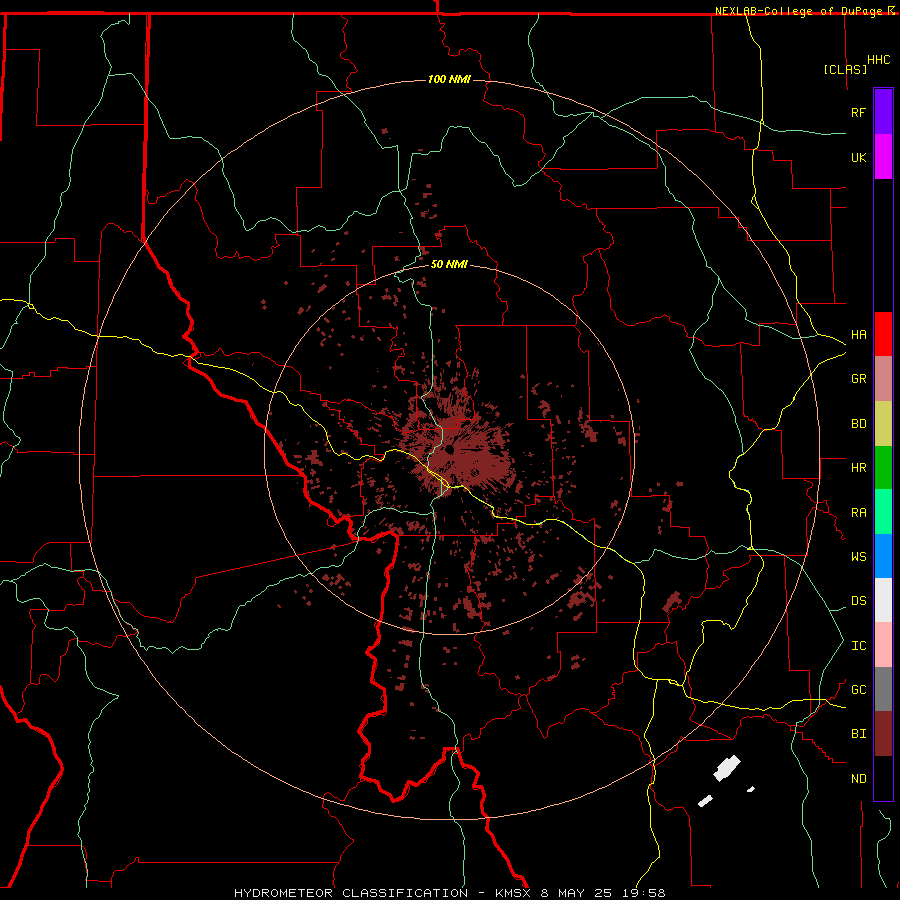Click the Hydrometeor Classification KMSX title text

(449, 893)
